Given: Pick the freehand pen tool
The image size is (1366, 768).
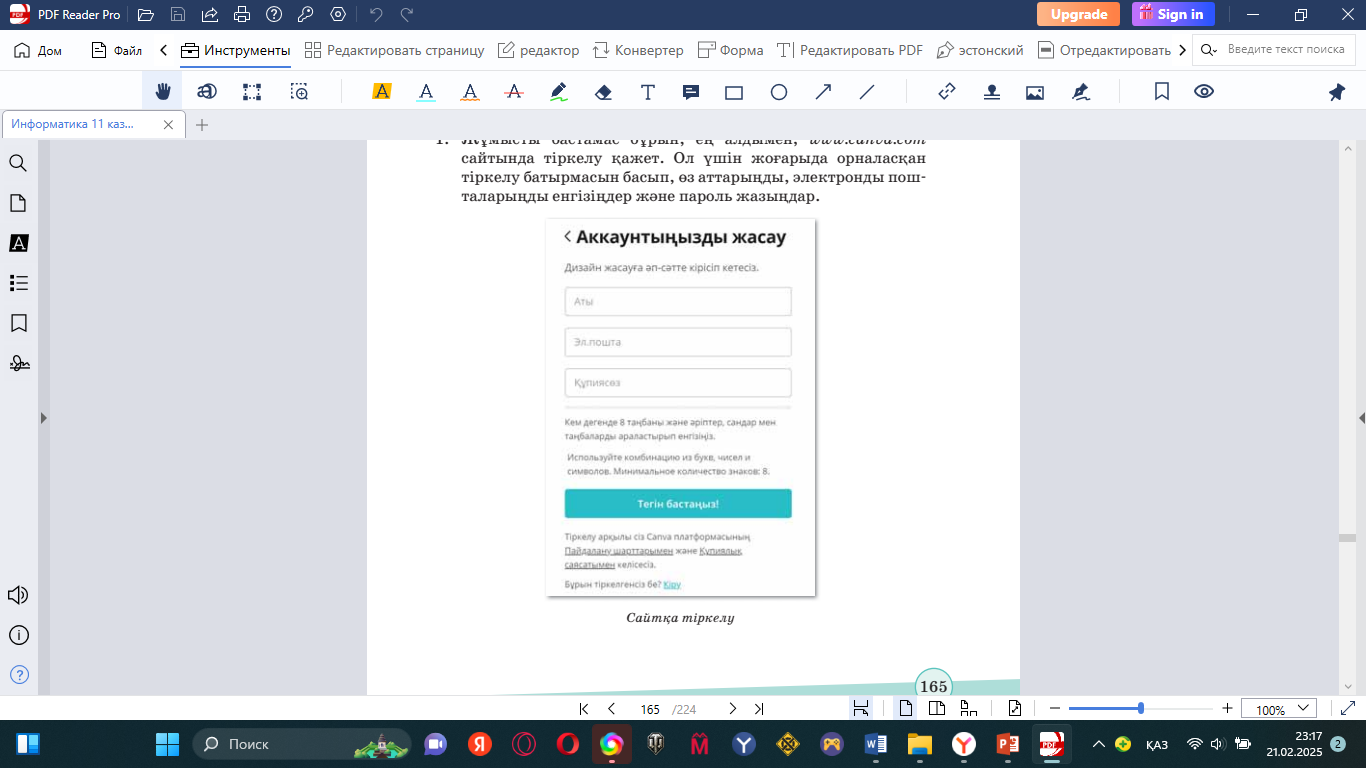Looking at the screenshot, I should coord(559,92).
